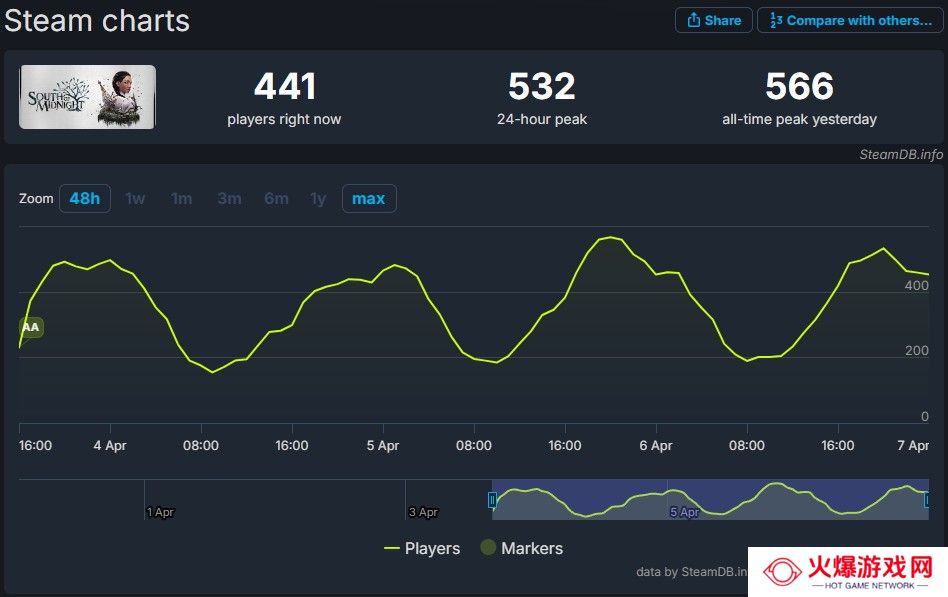The width and height of the screenshot is (948, 597).
Task: Select the 1w zoom range
Action: [x=135, y=198]
